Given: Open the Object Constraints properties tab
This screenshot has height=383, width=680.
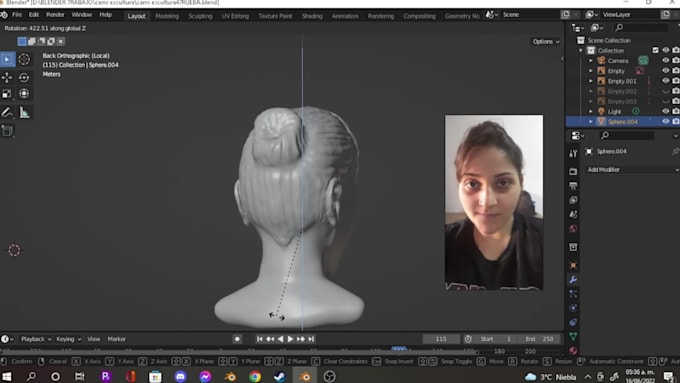Looking at the screenshot, I should click(573, 322).
